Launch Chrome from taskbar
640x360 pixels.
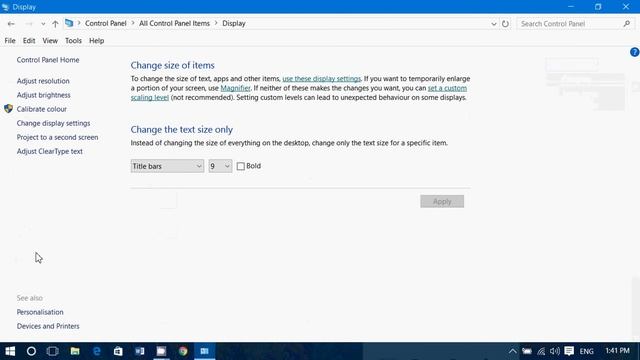(x=183, y=351)
